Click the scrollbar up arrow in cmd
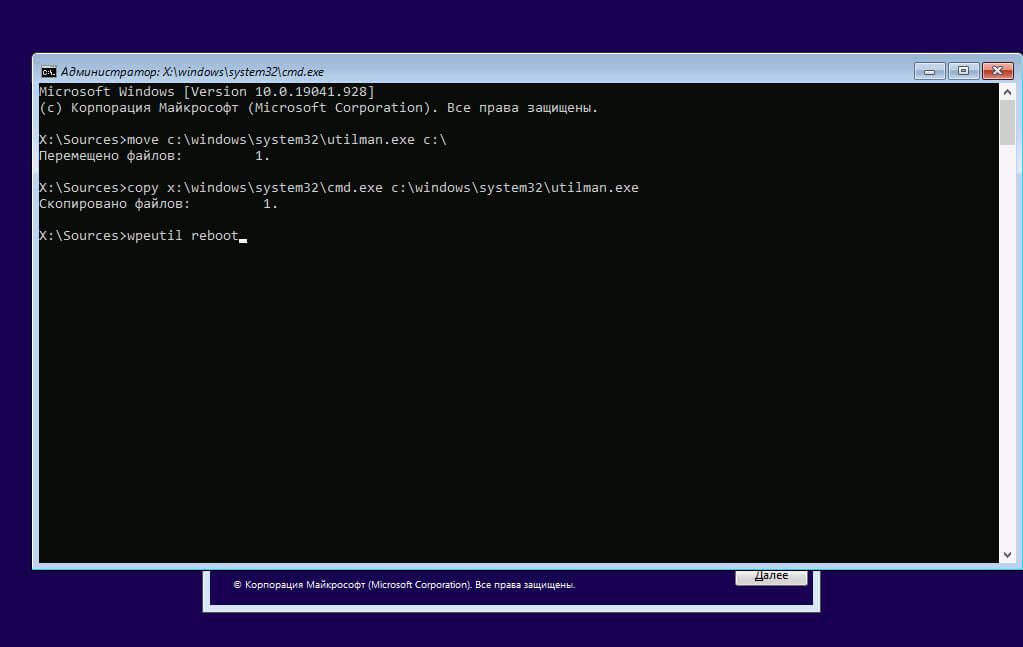This screenshot has height=647, width=1023. [1007, 92]
